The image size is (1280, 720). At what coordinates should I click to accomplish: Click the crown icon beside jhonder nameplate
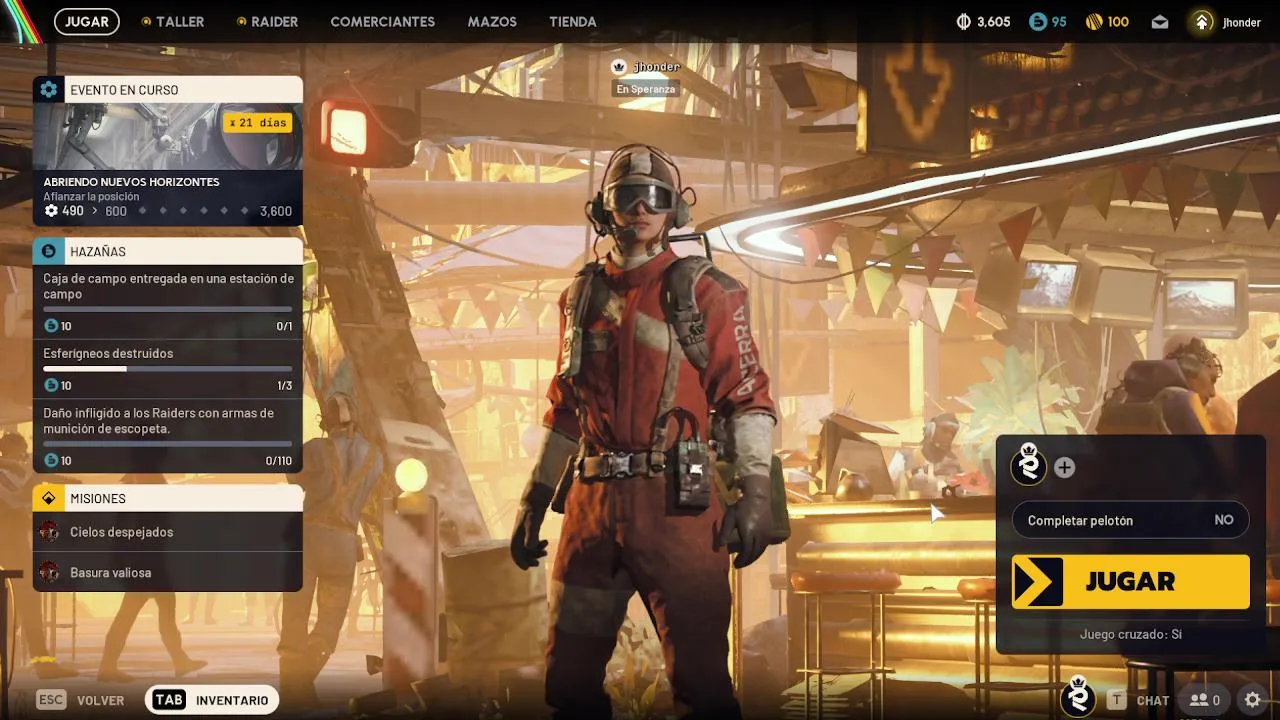[x=619, y=67]
